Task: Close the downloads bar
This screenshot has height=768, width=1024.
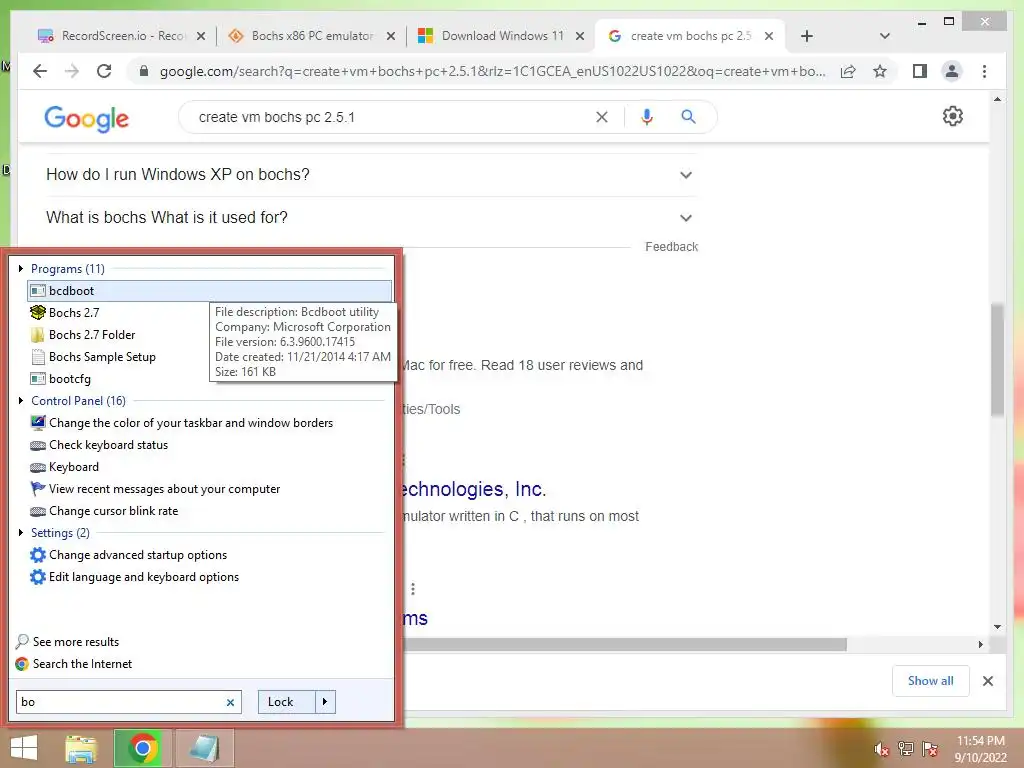Action: pyautogui.click(x=988, y=681)
